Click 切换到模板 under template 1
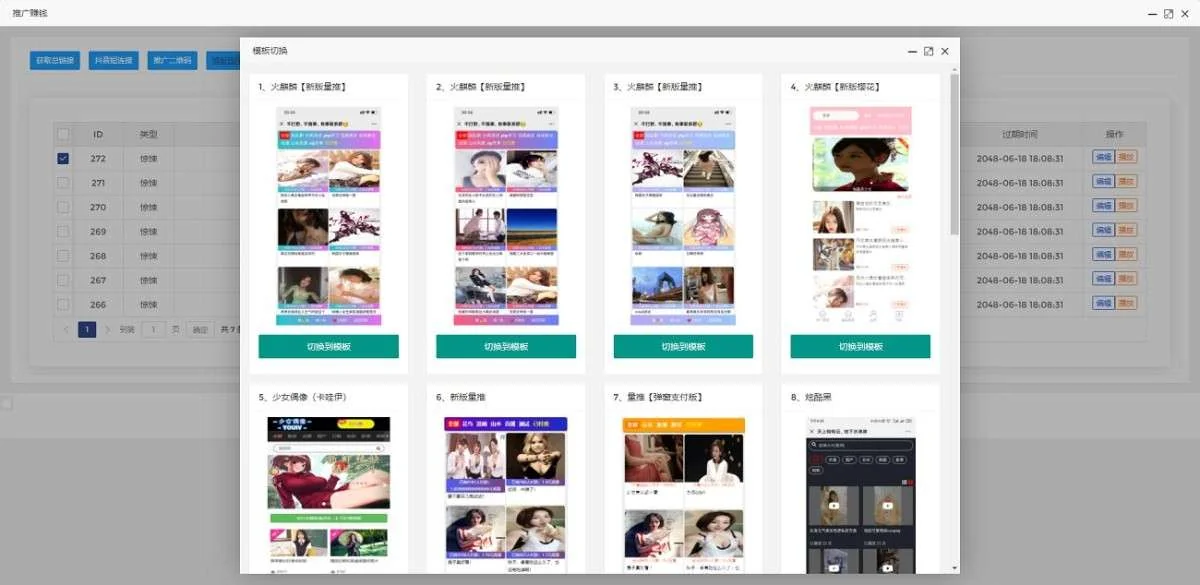1200x585 pixels. point(328,346)
